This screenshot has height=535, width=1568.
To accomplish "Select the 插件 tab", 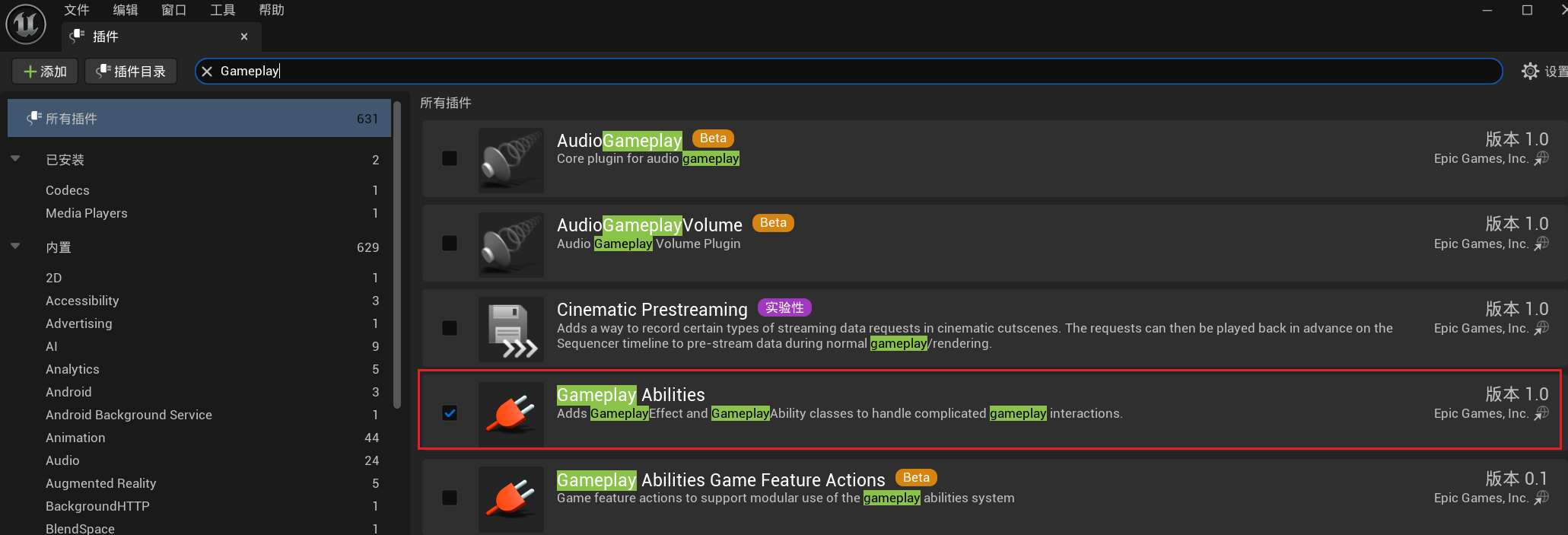I will (x=161, y=37).
